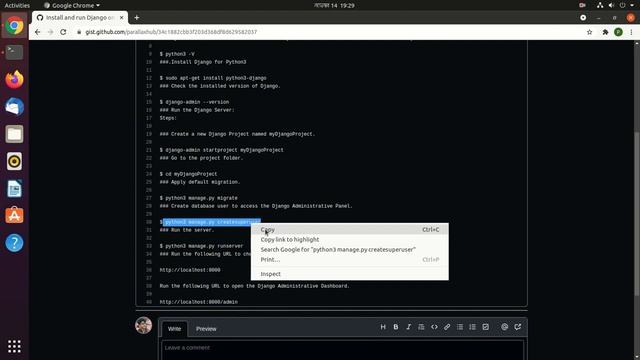640x360 pixels.
Task: Choose Inspect in the context menu
Action: (350, 274)
